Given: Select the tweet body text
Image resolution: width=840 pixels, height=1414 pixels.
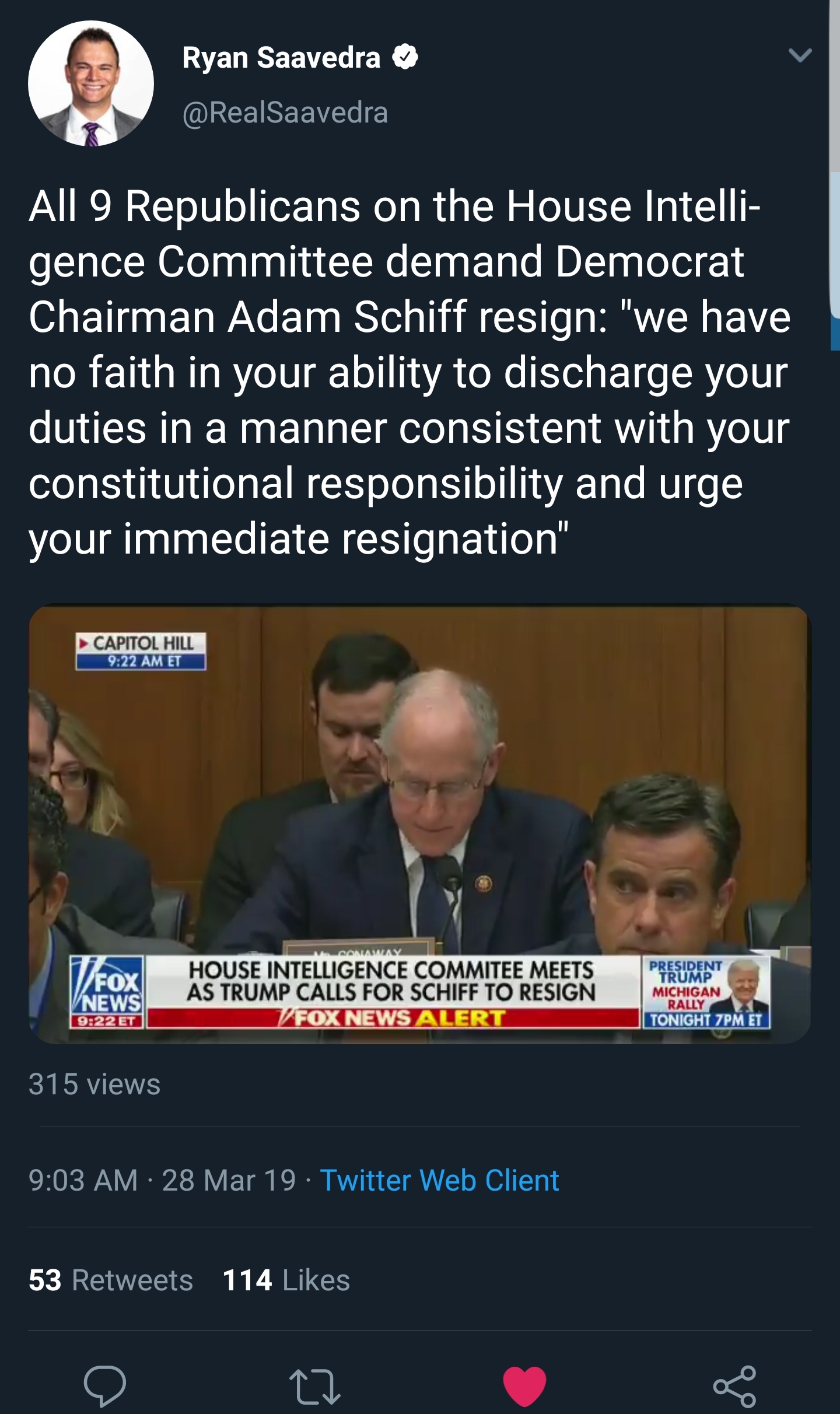Looking at the screenshot, I should pyautogui.click(x=410, y=373).
